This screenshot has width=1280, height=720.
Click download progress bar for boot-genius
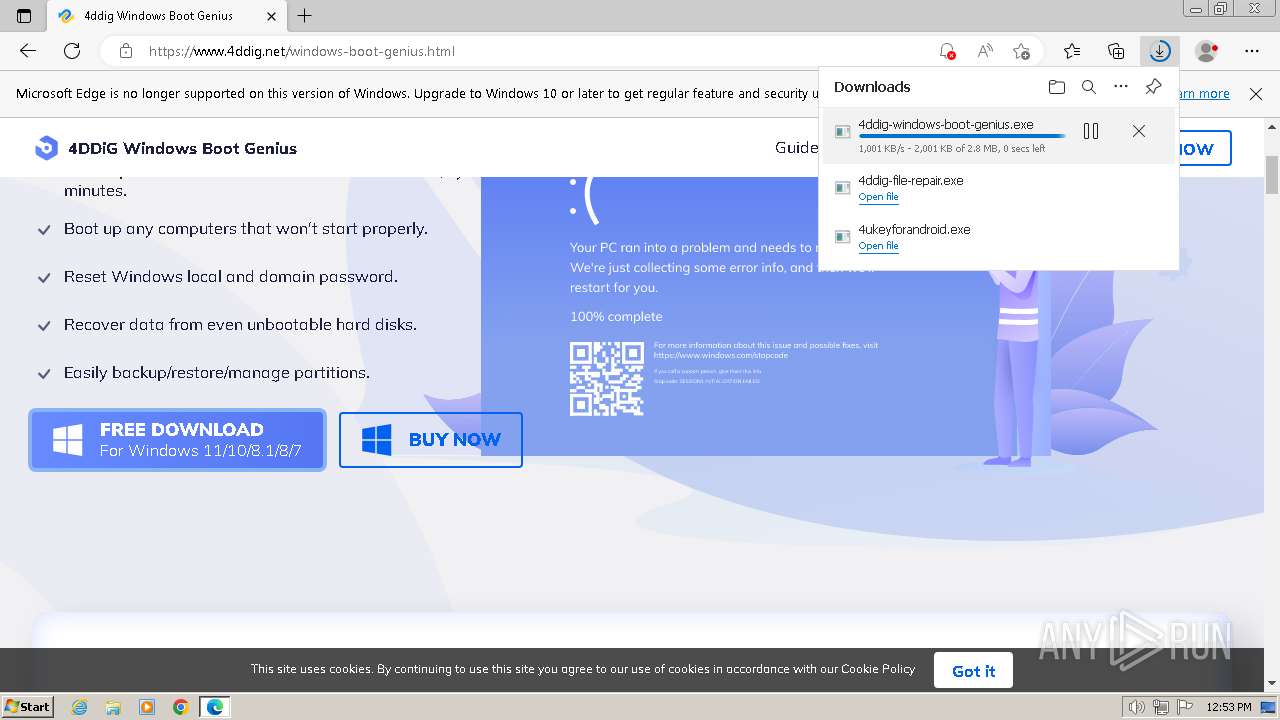[x=962, y=136]
